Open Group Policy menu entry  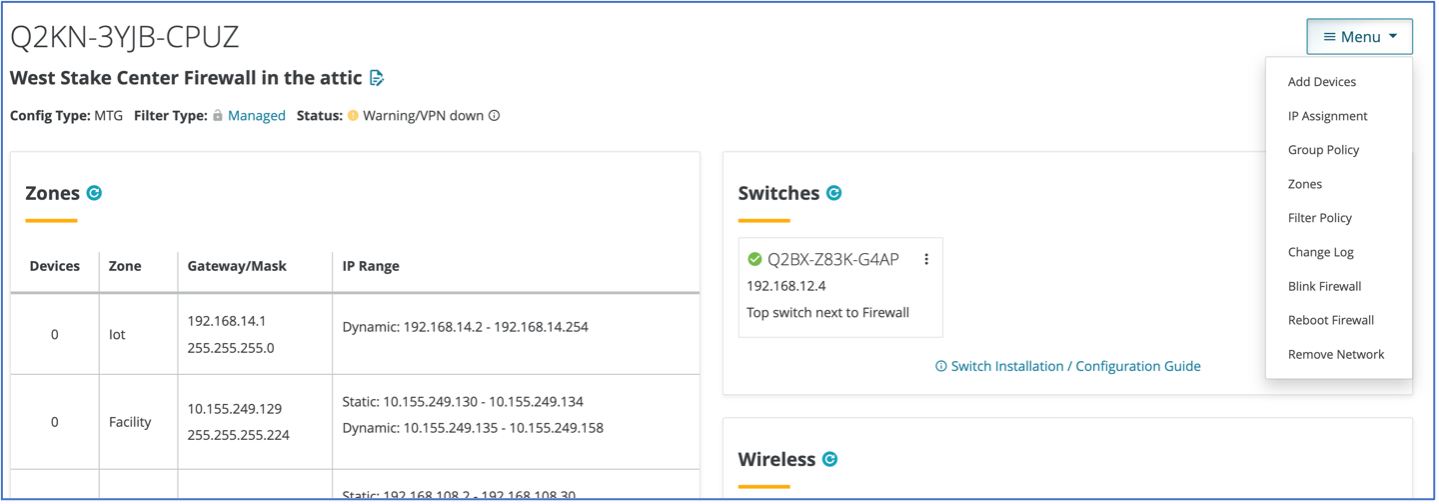pos(1323,150)
